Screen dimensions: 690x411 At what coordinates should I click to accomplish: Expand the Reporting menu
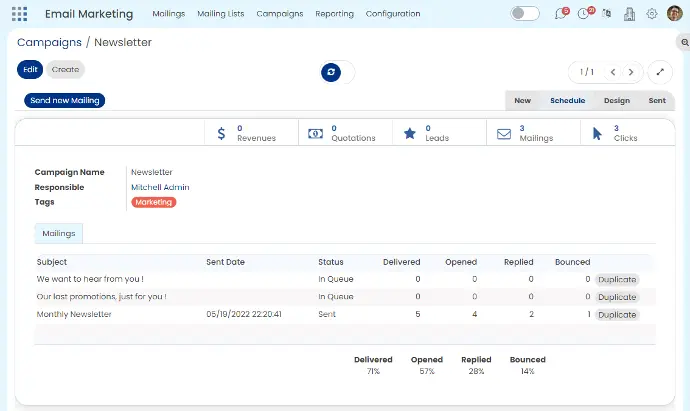[334, 14]
